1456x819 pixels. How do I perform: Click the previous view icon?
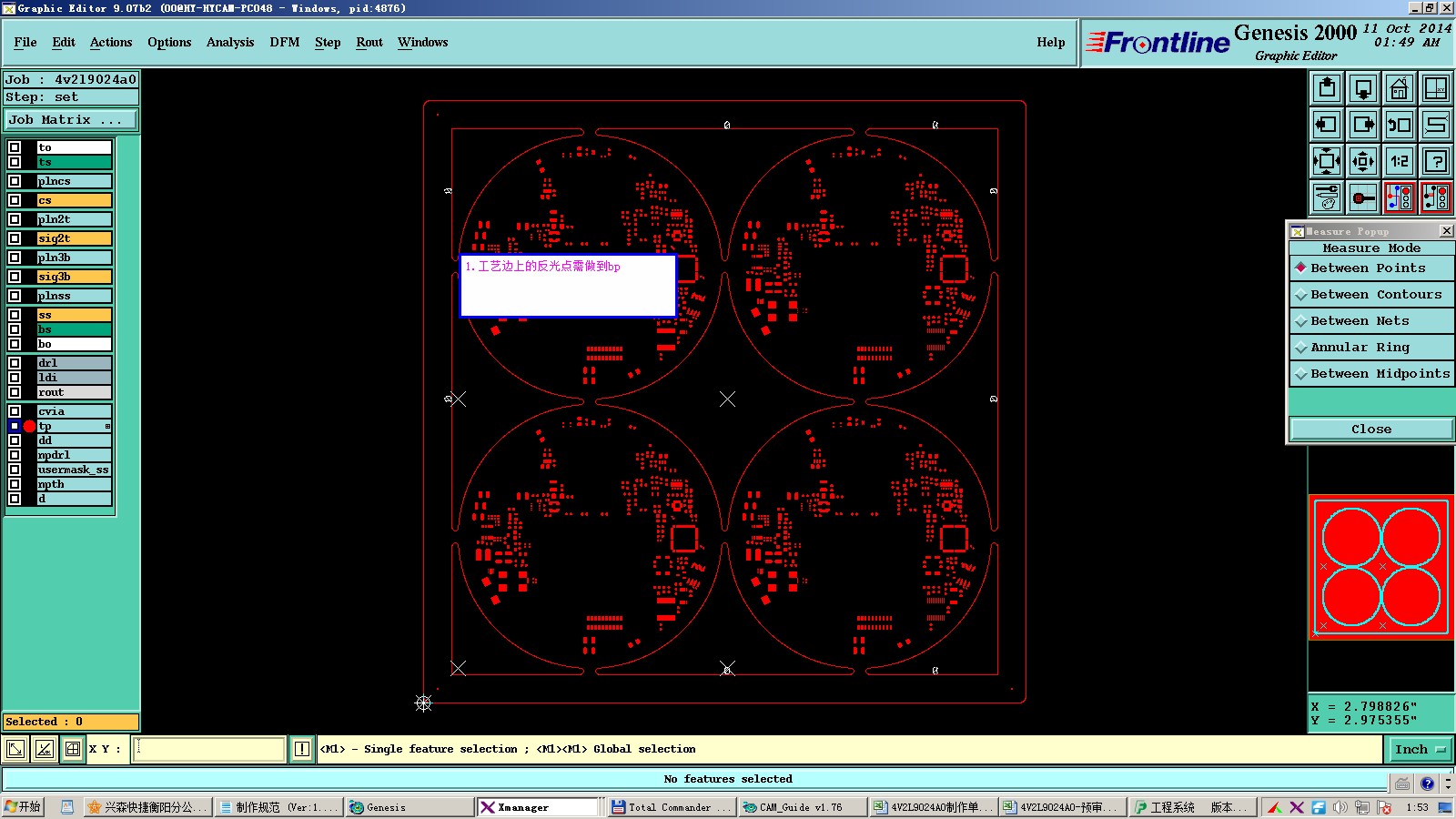coord(1400,125)
